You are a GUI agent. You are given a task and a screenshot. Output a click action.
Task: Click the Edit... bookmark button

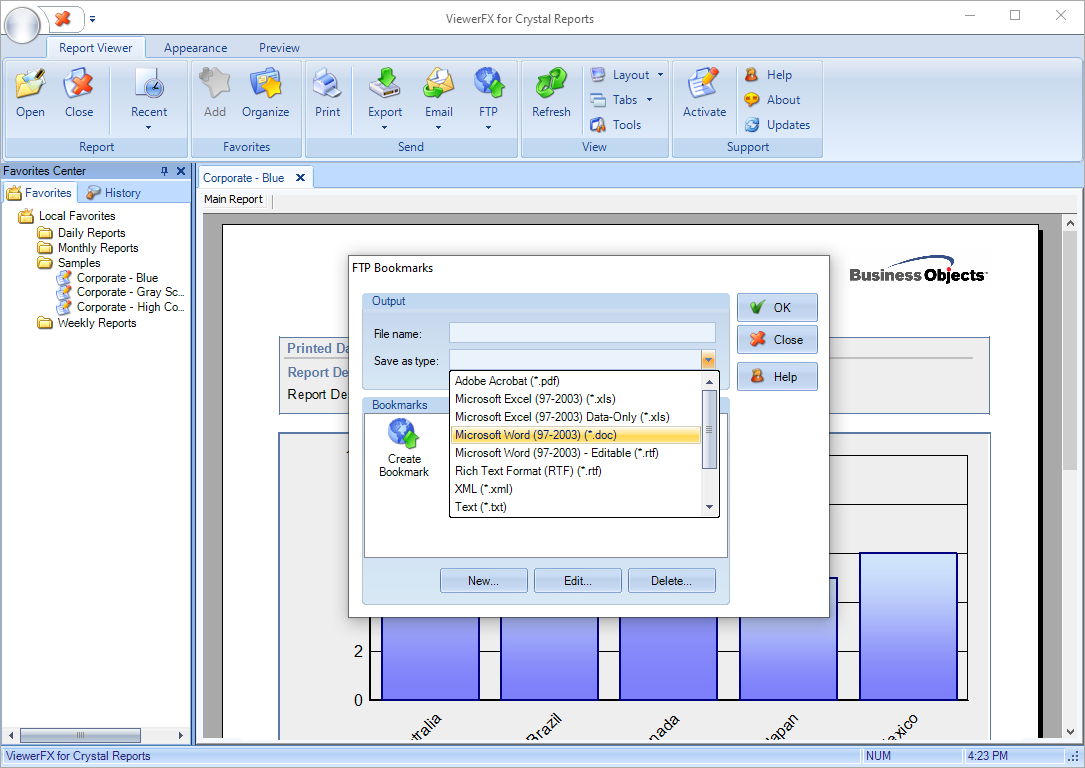(x=578, y=580)
